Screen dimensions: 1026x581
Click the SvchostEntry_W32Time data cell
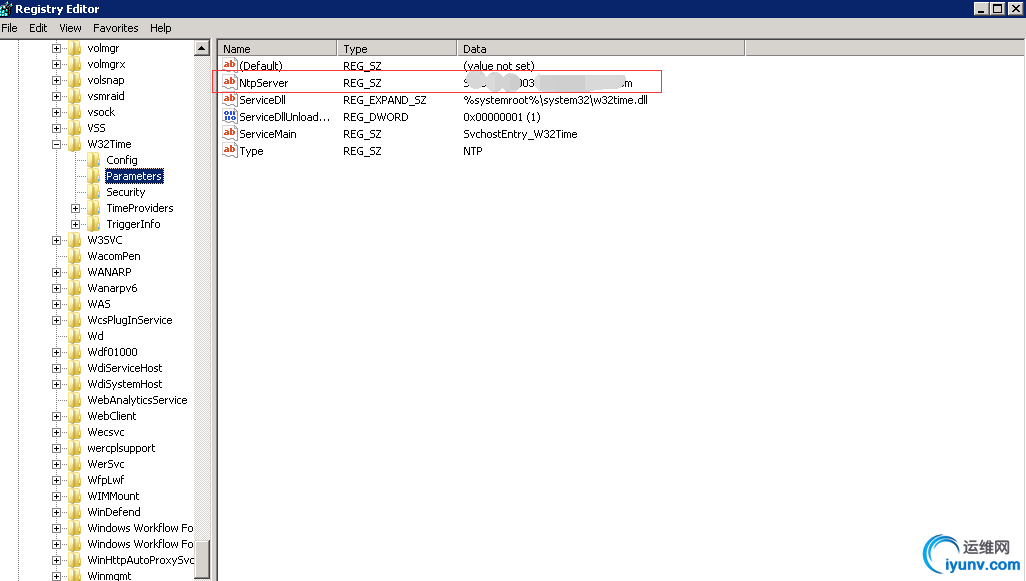[520, 134]
